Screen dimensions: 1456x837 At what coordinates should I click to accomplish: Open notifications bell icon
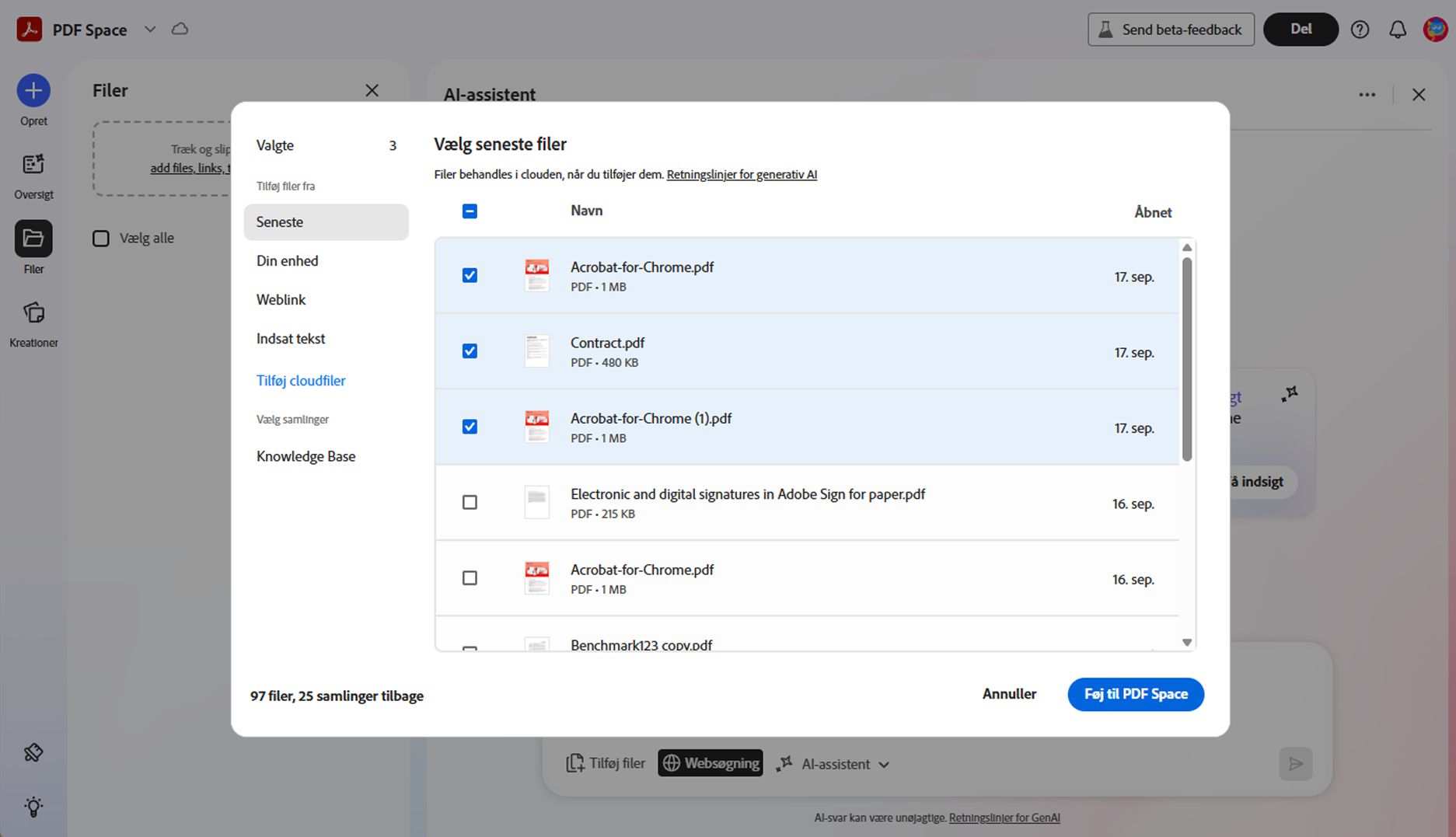tap(1398, 30)
